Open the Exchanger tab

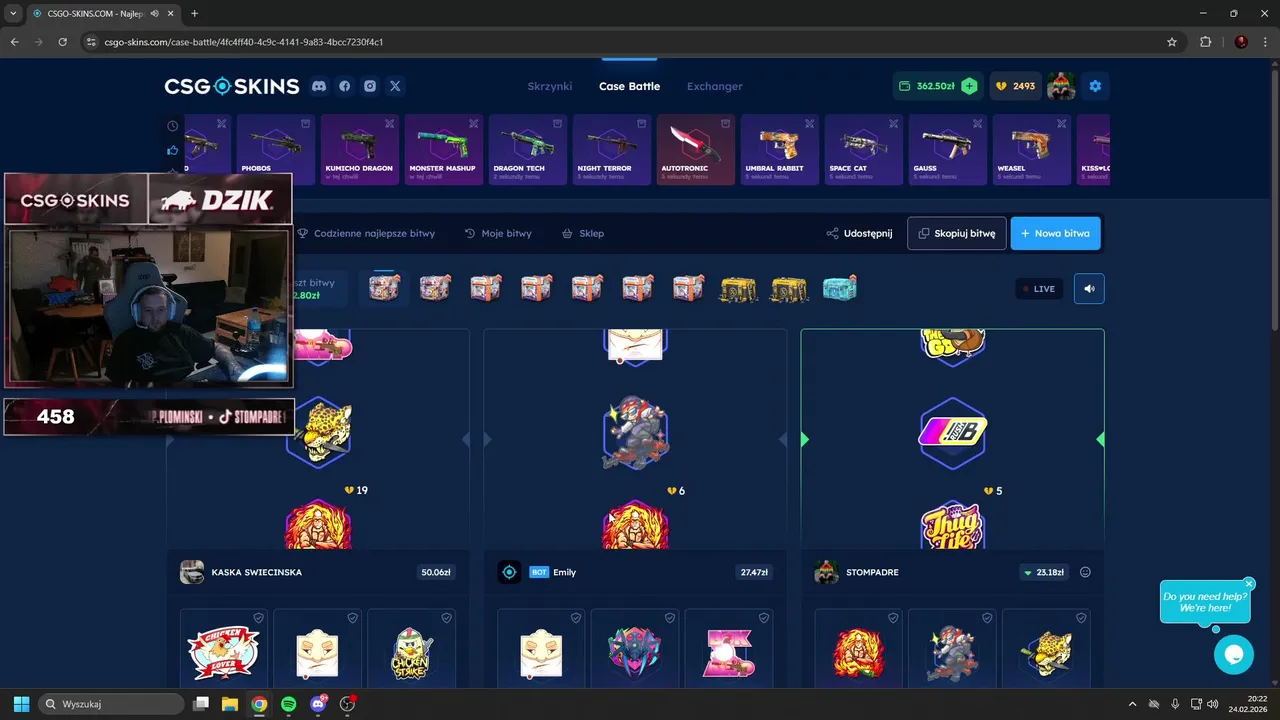click(714, 86)
